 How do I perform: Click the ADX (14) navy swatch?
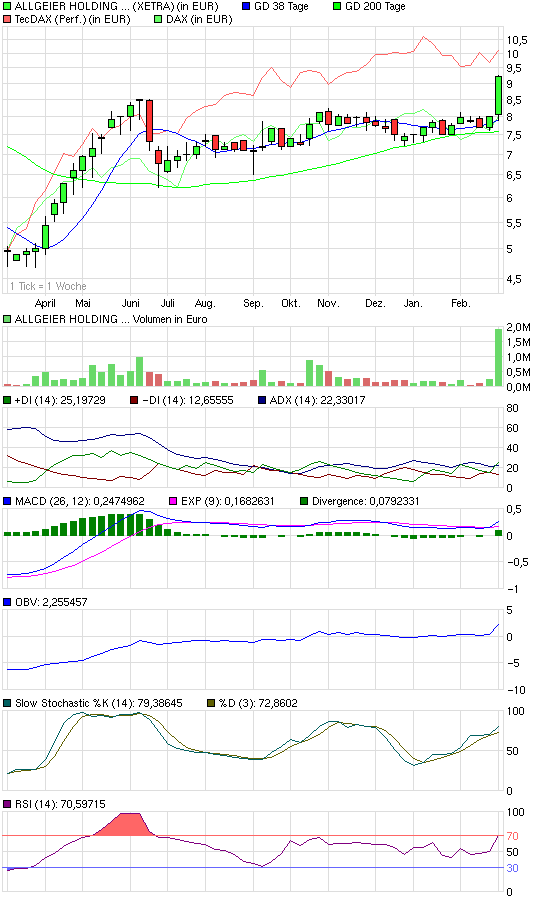[261, 400]
